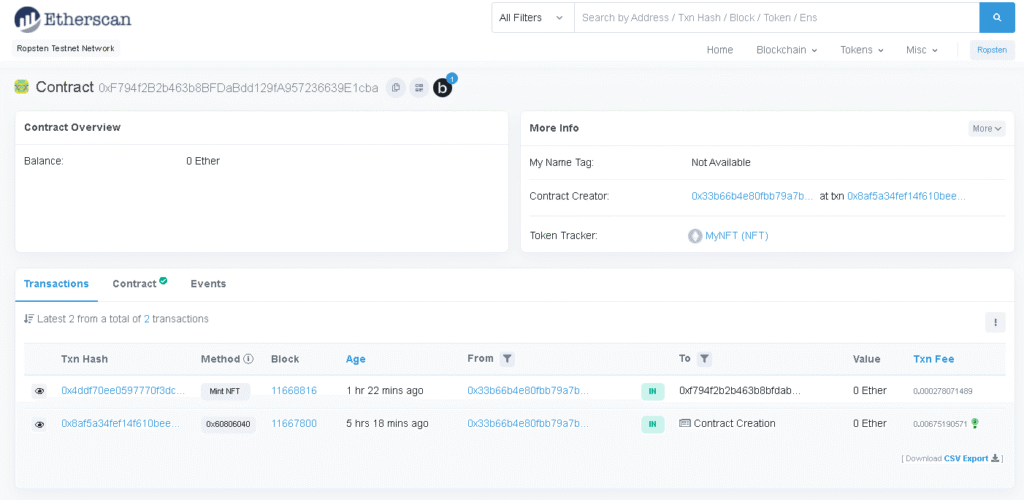Image resolution: width=1024 pixels, height=500 pixels.
Task: Open block 11668816
Action: point(294,390)
